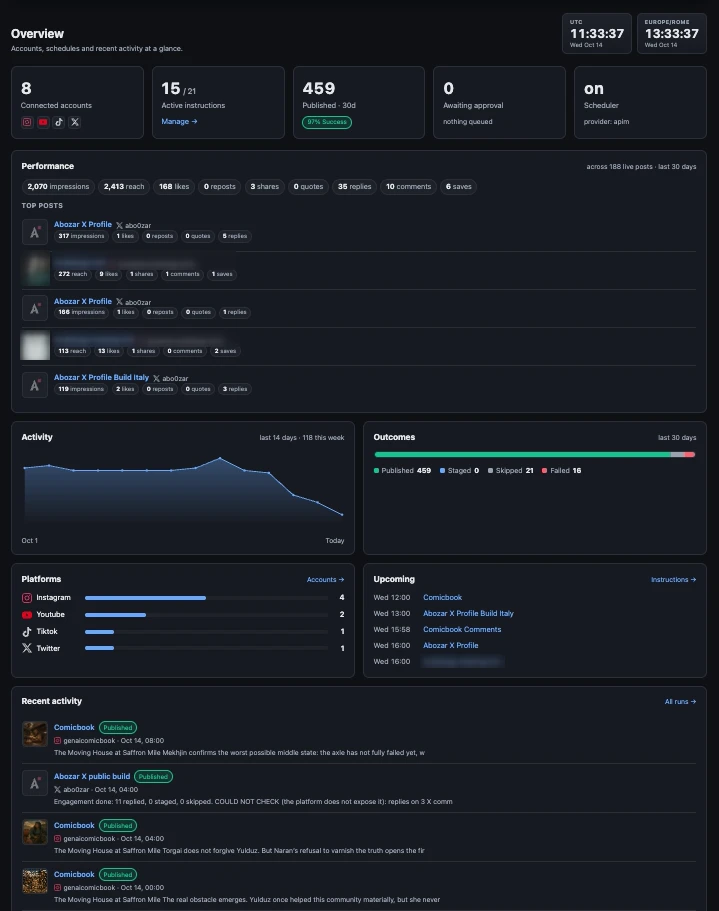Click the 6 saves pill
Screen dimensions: 719x911
click(x=458, y=186)
